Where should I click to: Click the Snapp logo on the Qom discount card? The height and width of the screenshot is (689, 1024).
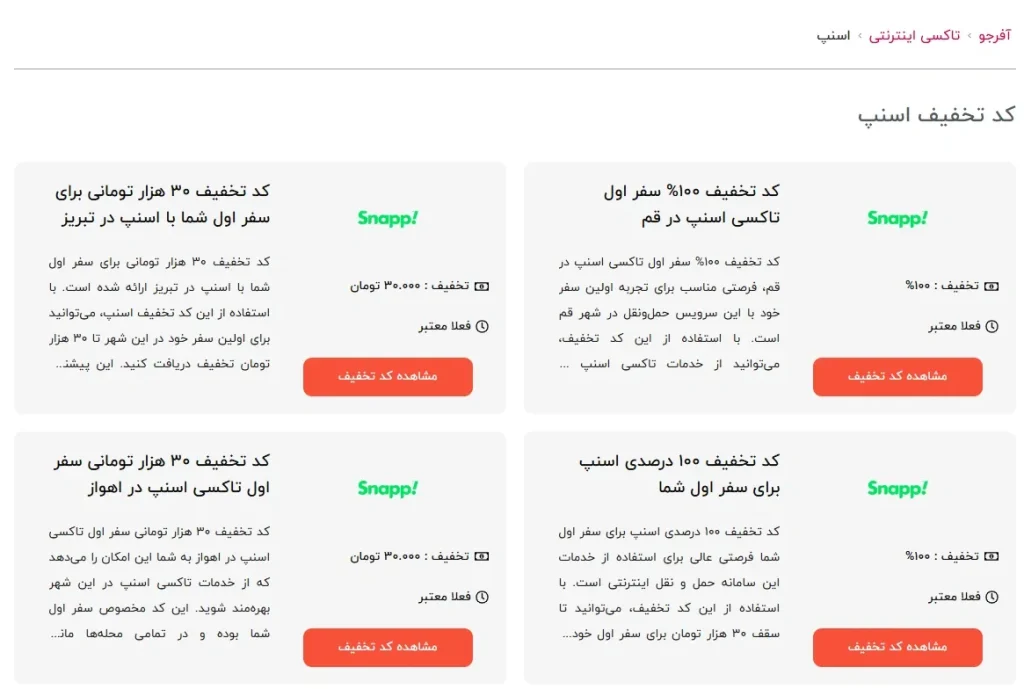(x=897, y=219)
